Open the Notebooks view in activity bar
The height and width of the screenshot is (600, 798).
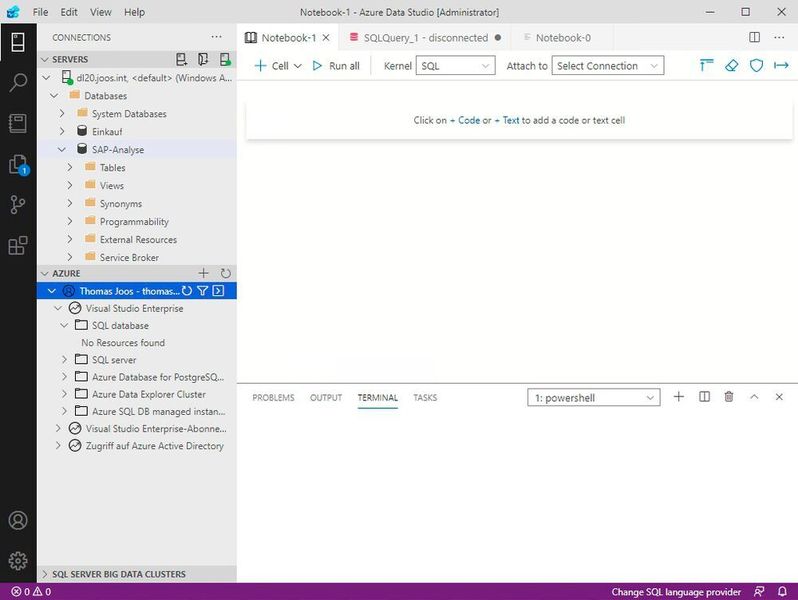click(18, 123)
